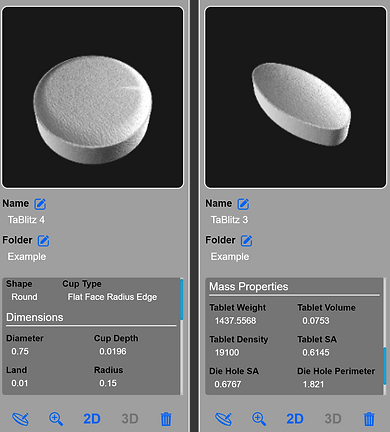Image resolution: width=390 pixels, height=432 pixels.
Task: Edit the name of TaBlitz 3
Action: pos(243,204)
